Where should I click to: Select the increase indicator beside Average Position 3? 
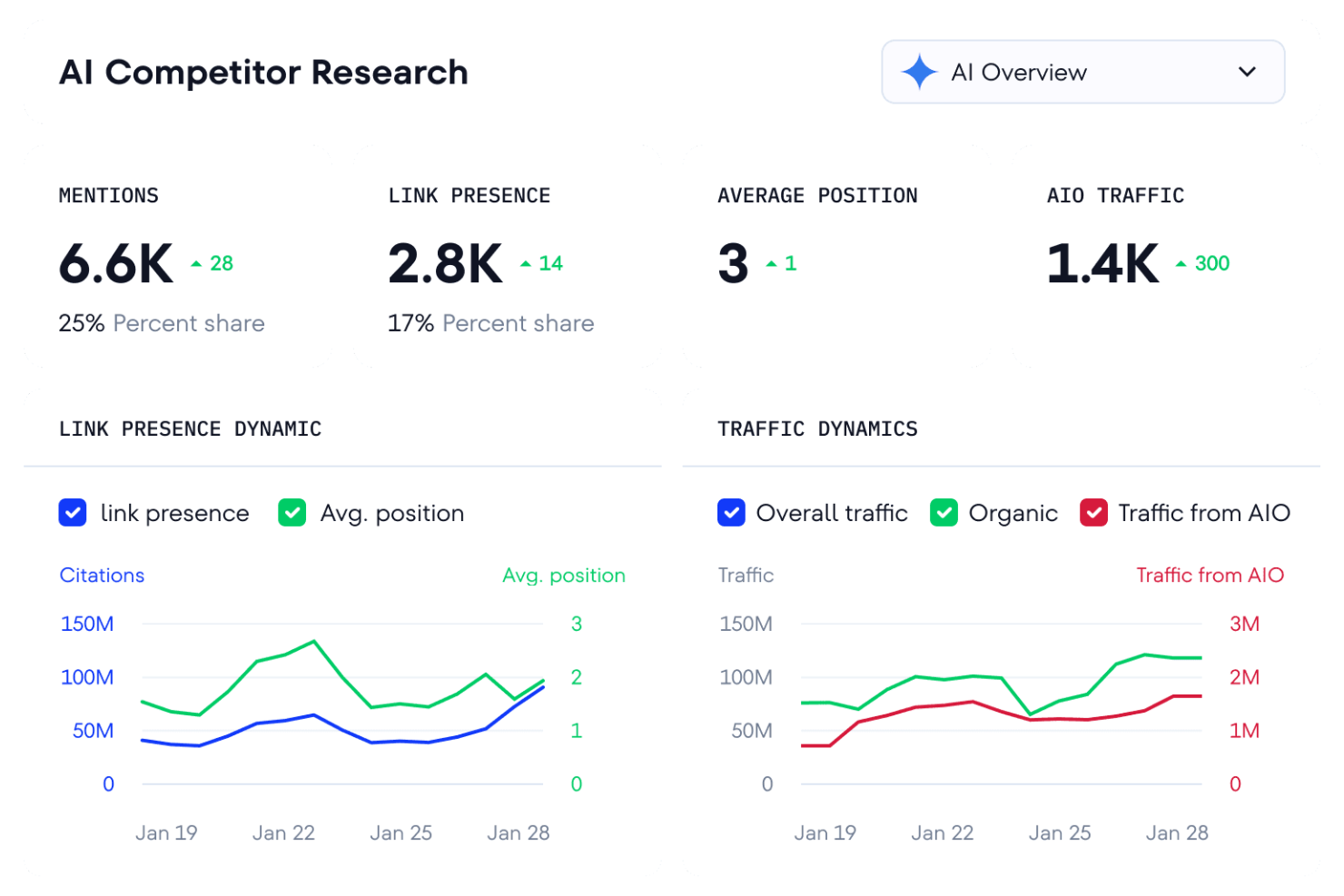coord(771,261)
